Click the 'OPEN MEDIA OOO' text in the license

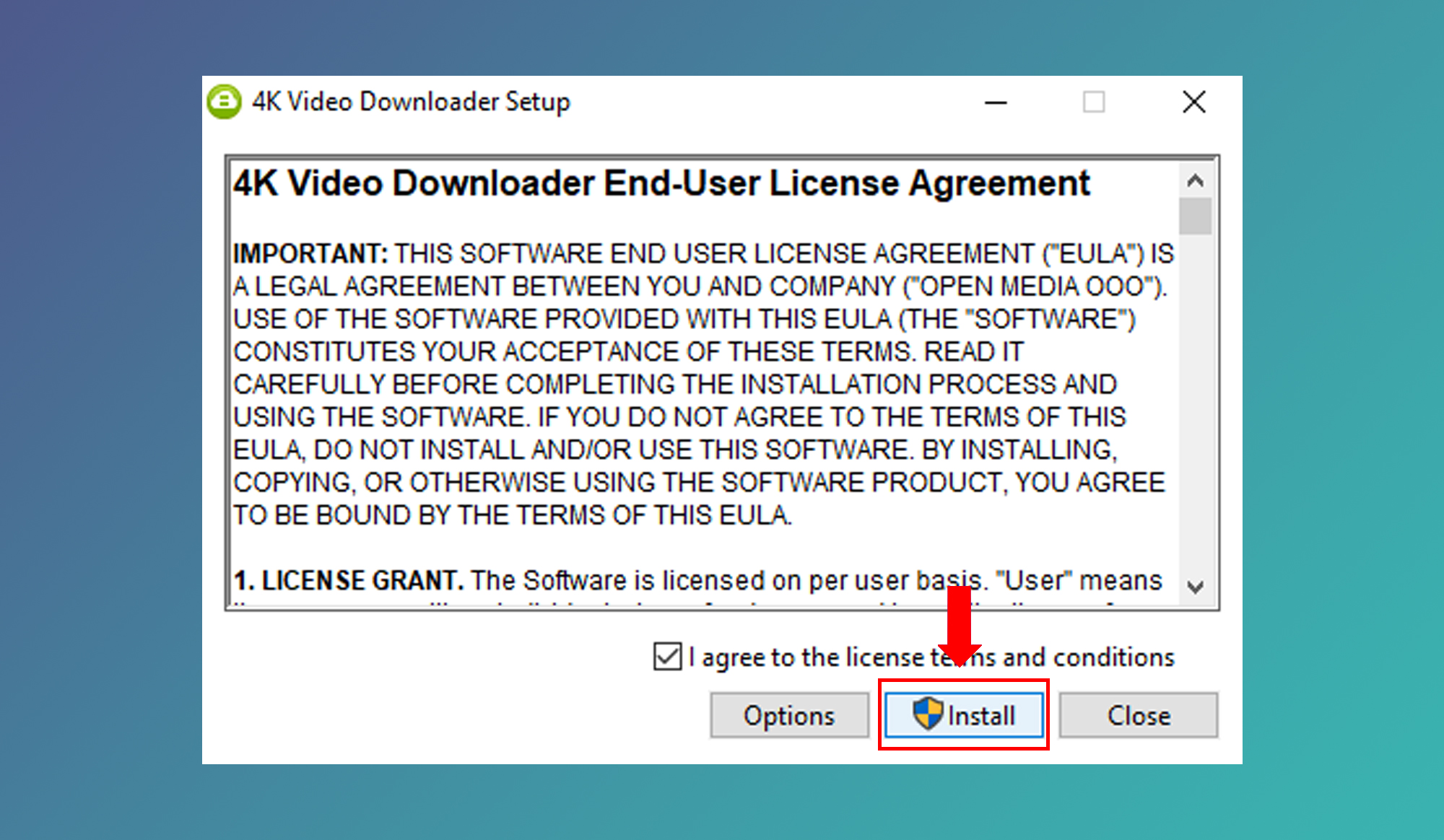click(1032, 286)
